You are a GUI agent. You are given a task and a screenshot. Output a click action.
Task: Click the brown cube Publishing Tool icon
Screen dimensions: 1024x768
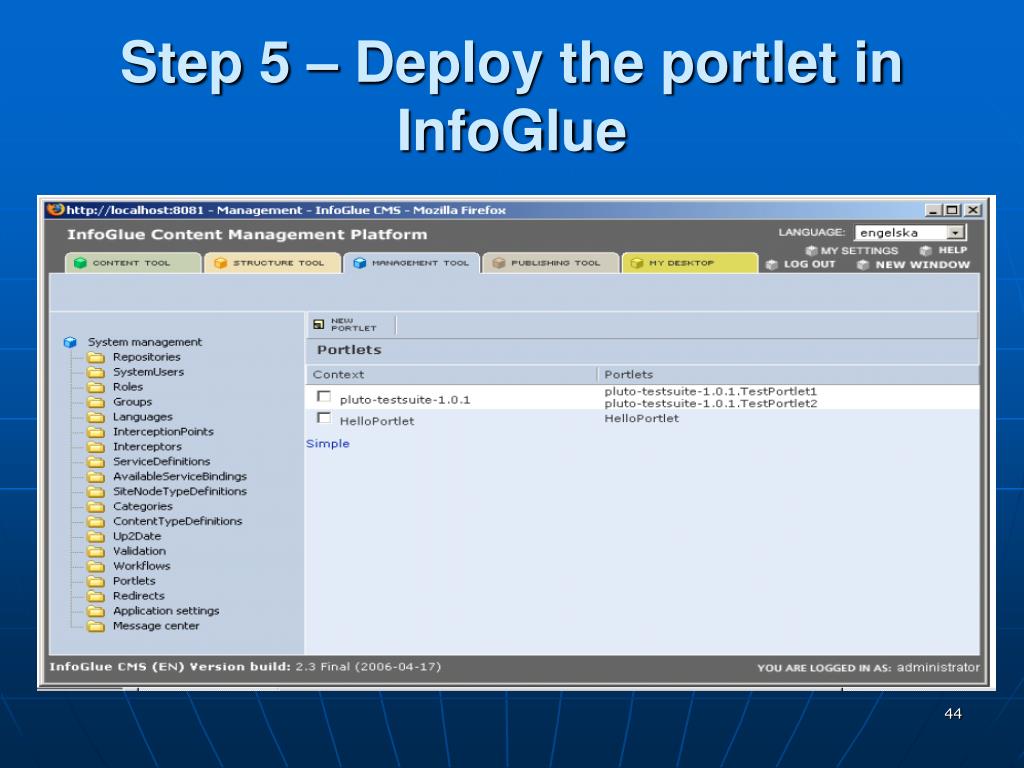(499, 263)
